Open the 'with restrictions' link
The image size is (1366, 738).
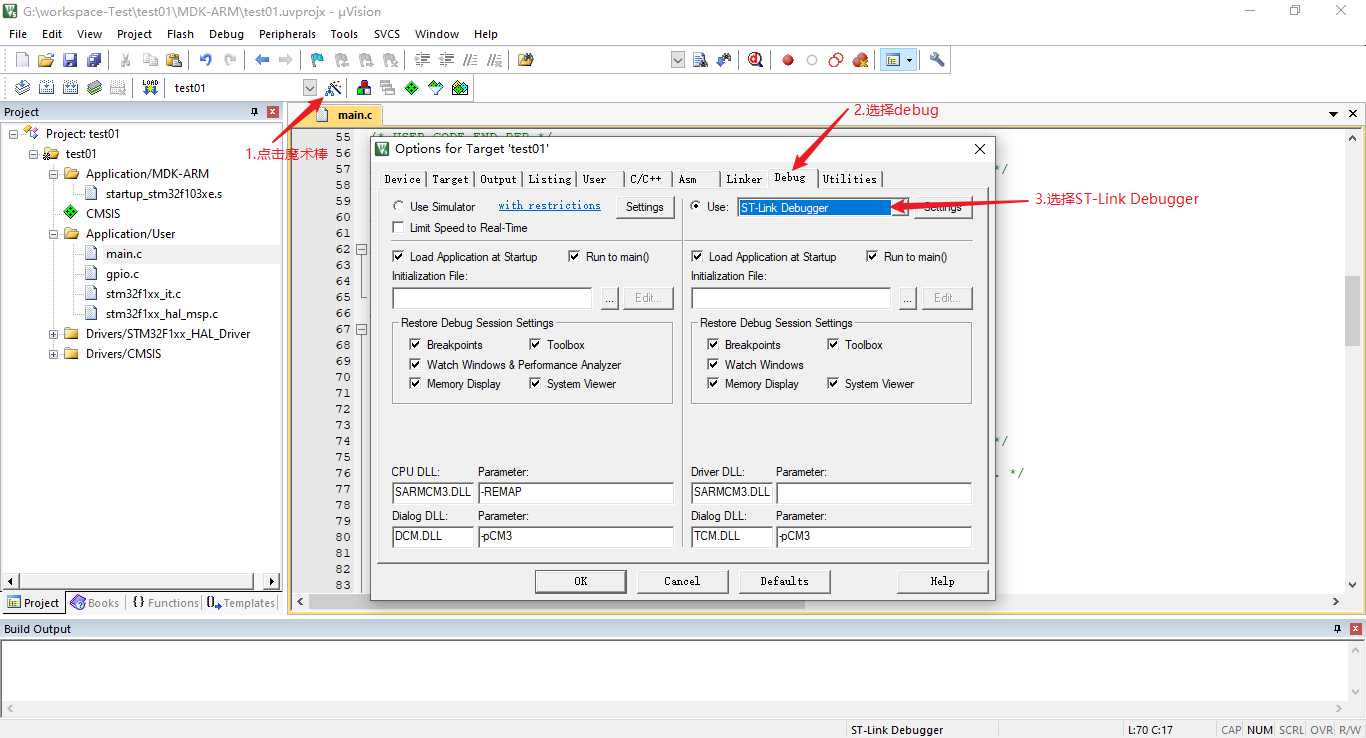click(550, 206)
